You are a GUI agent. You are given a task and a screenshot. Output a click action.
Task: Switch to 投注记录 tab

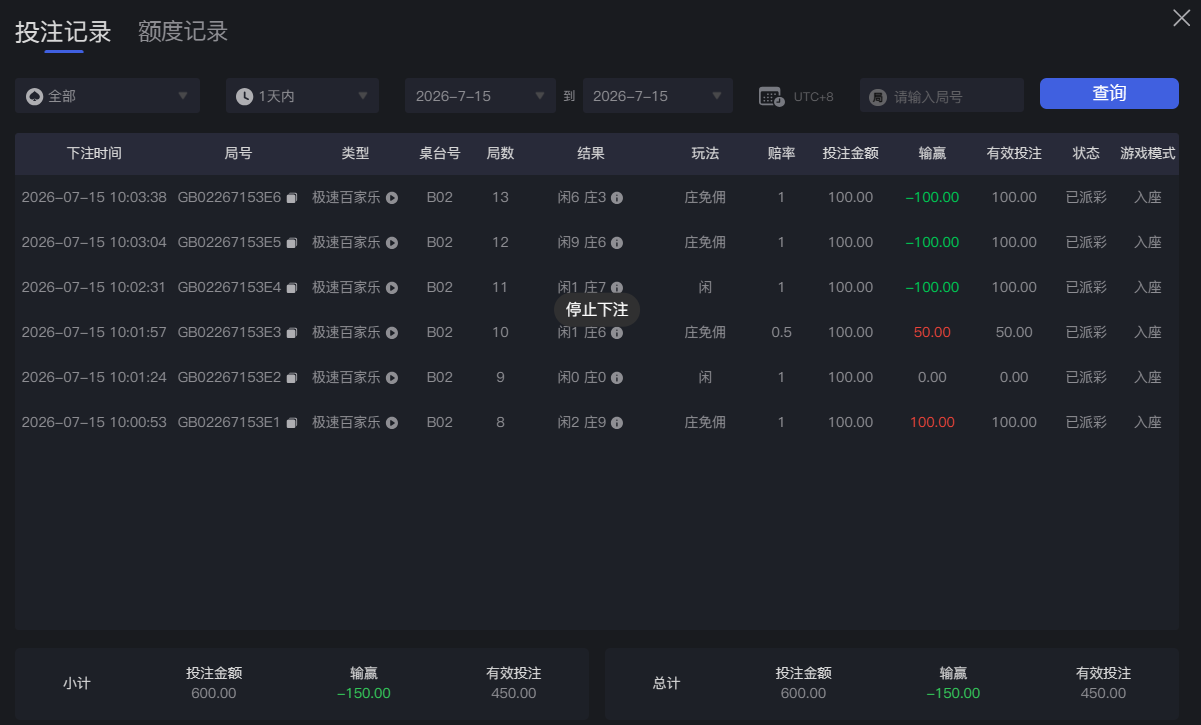pos(63,32)
